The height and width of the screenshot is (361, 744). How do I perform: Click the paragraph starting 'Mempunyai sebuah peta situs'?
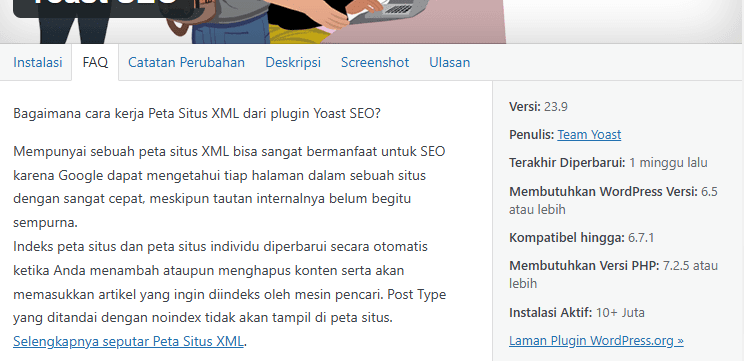pos(229,187)
